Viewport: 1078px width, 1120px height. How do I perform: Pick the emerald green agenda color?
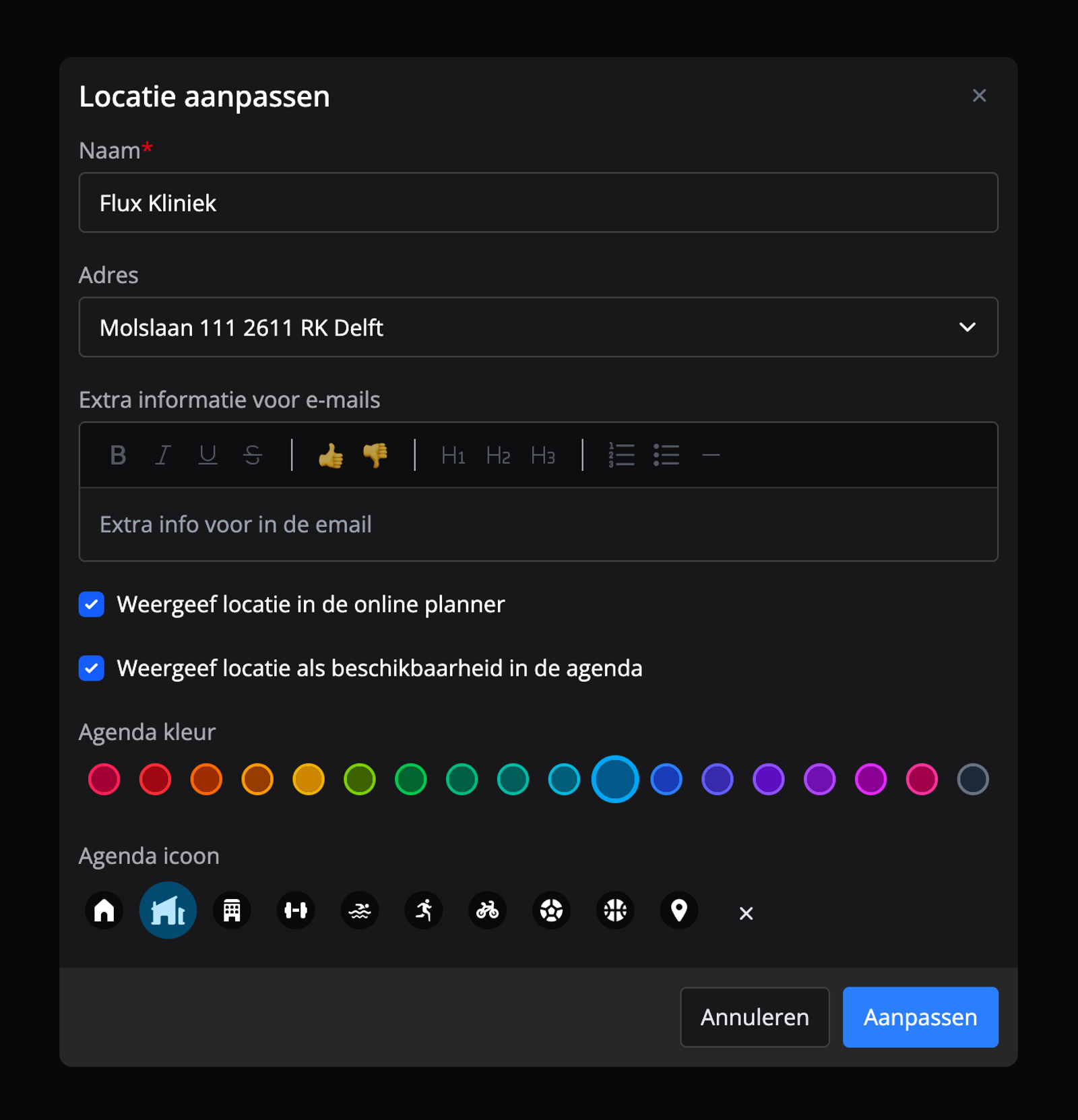[462, 780]
